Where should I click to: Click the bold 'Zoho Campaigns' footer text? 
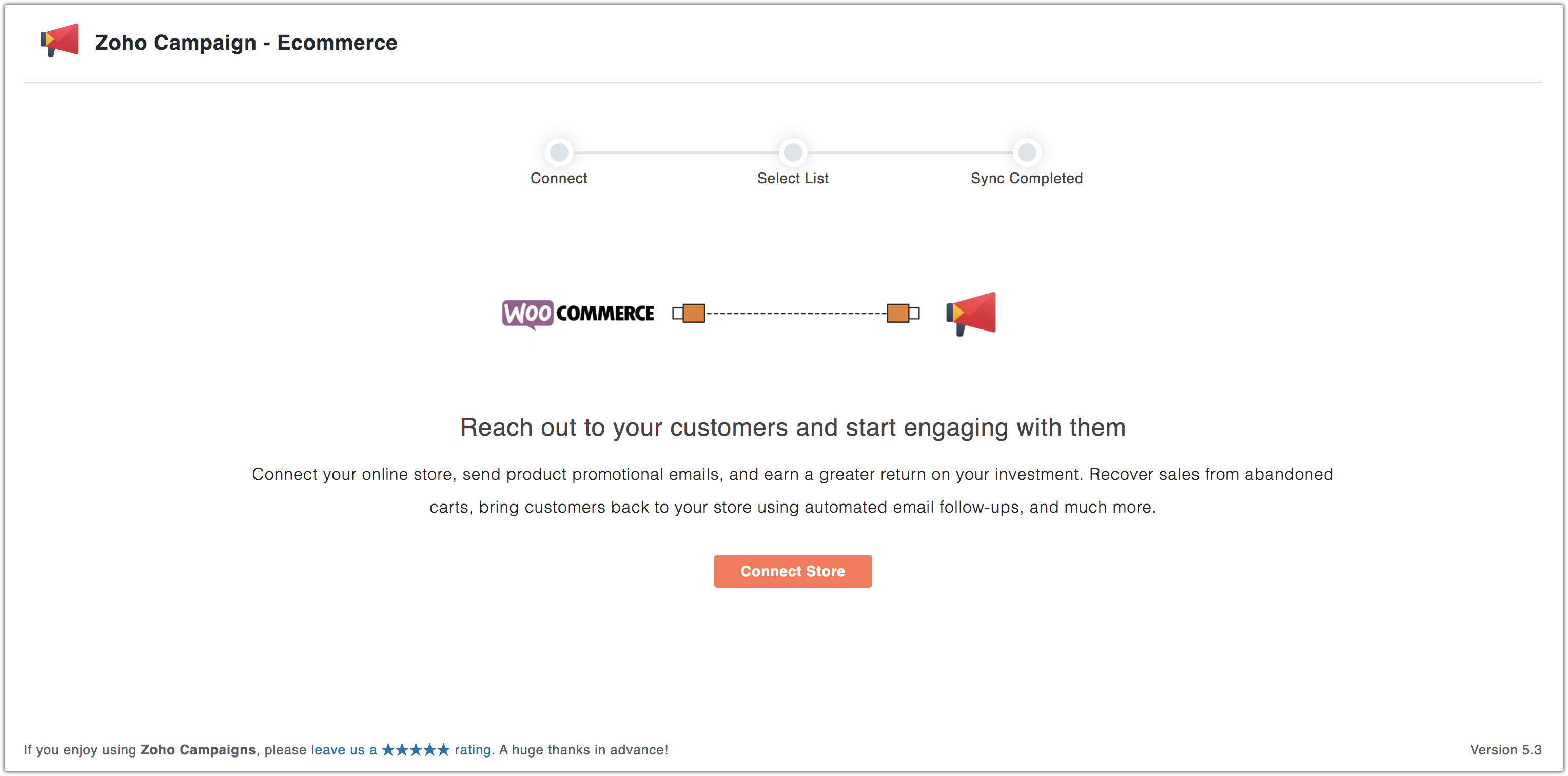(x=198, y=750)
